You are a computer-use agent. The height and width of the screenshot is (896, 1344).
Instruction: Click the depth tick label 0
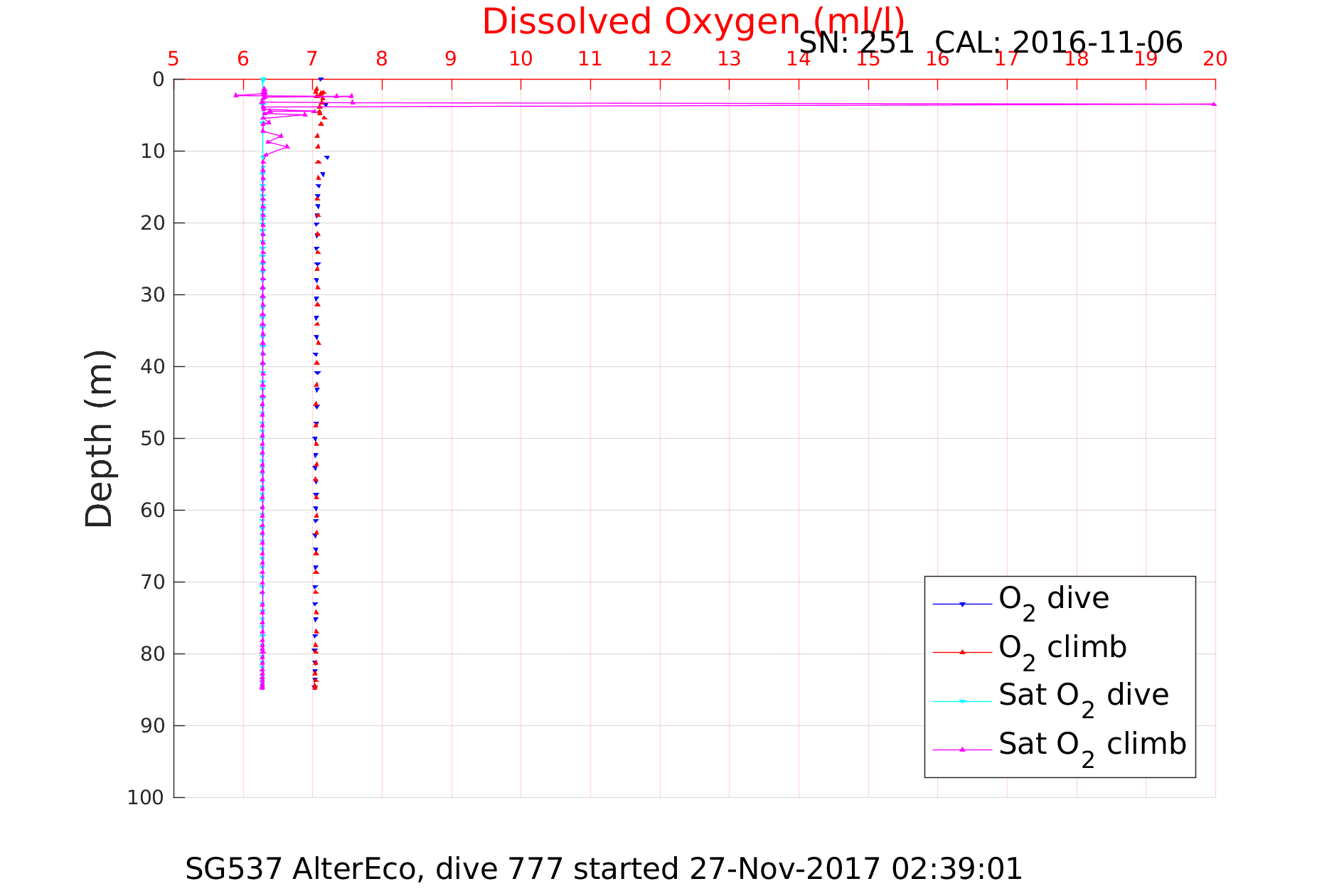[x=159, y=80]
